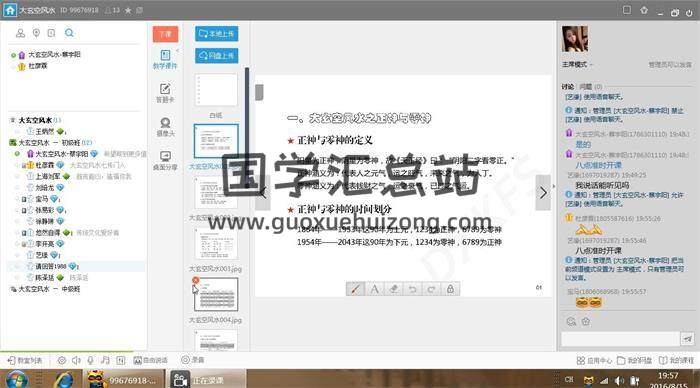Click the search magnifier icon

click(x=69, y=33)
